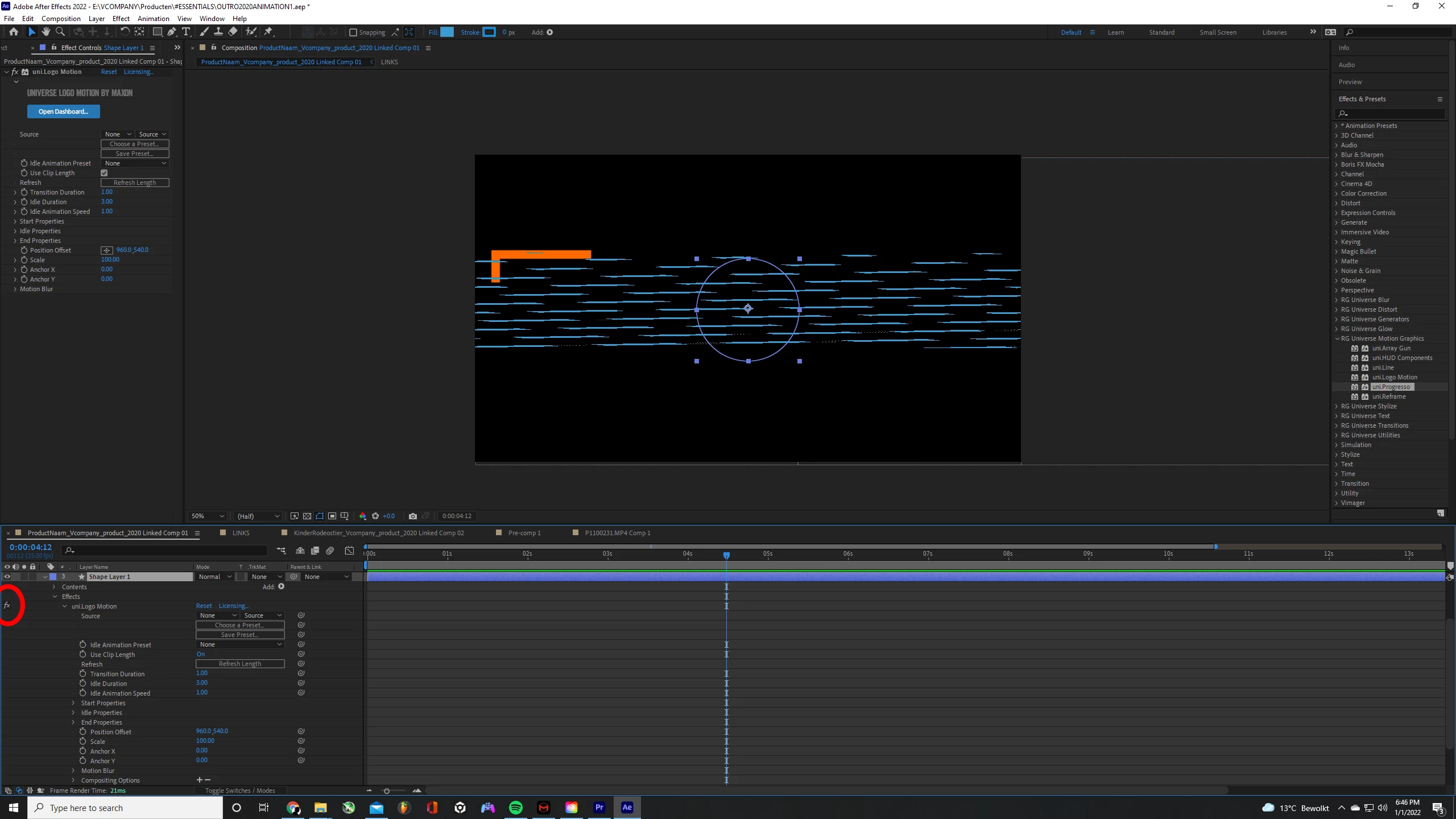The width and height of the screenshot is (1456, 819).
Task: Hide Shape Layer 1 with eye icon
Action: (x=7, y=577)
